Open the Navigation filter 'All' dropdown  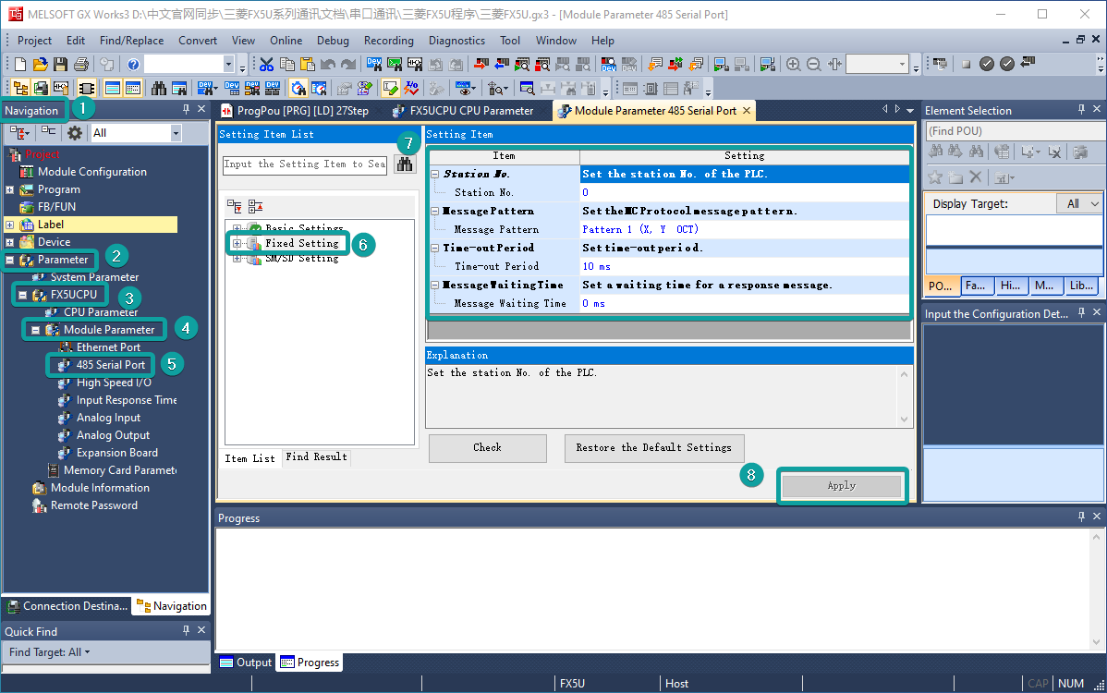176,133
